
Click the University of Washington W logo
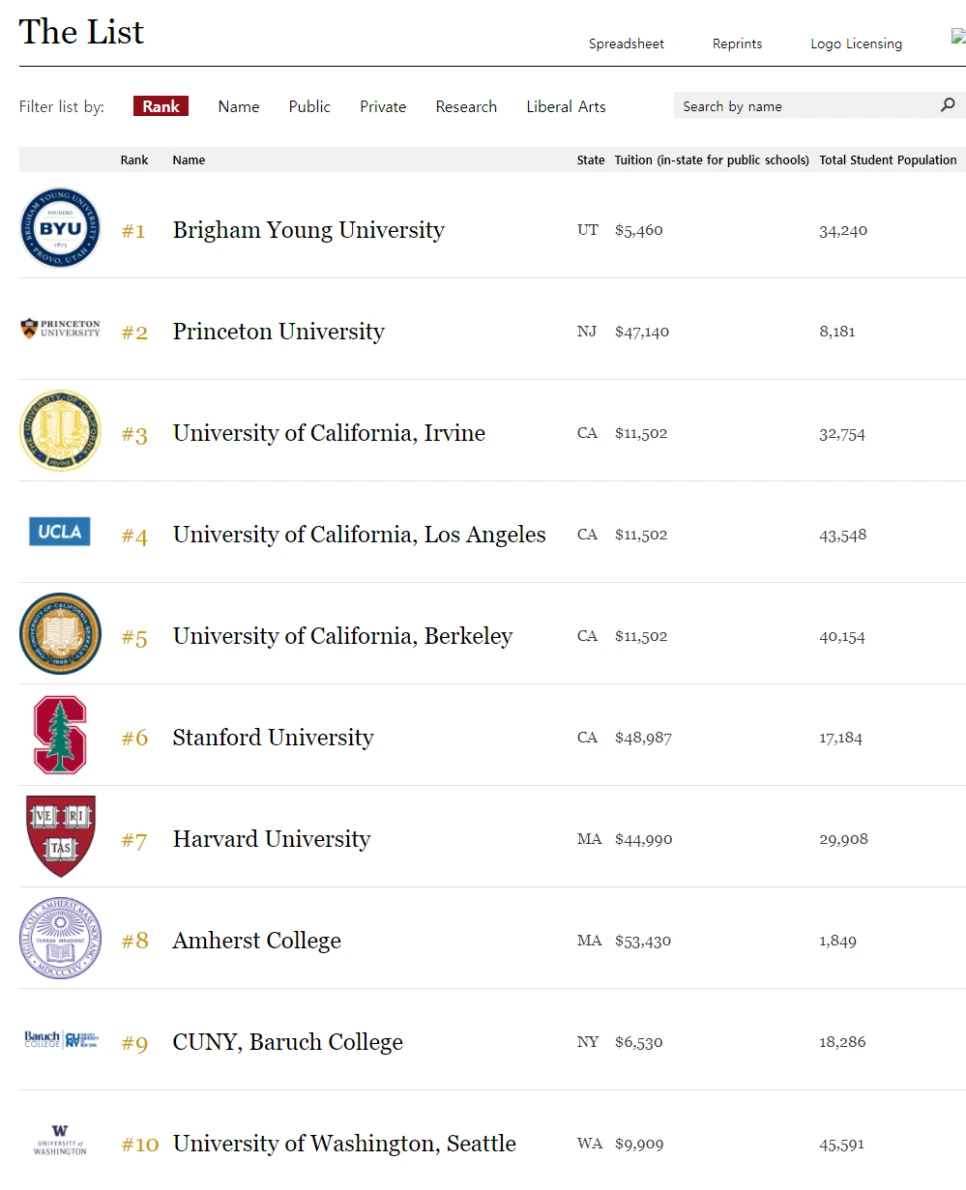(60, 1140)
